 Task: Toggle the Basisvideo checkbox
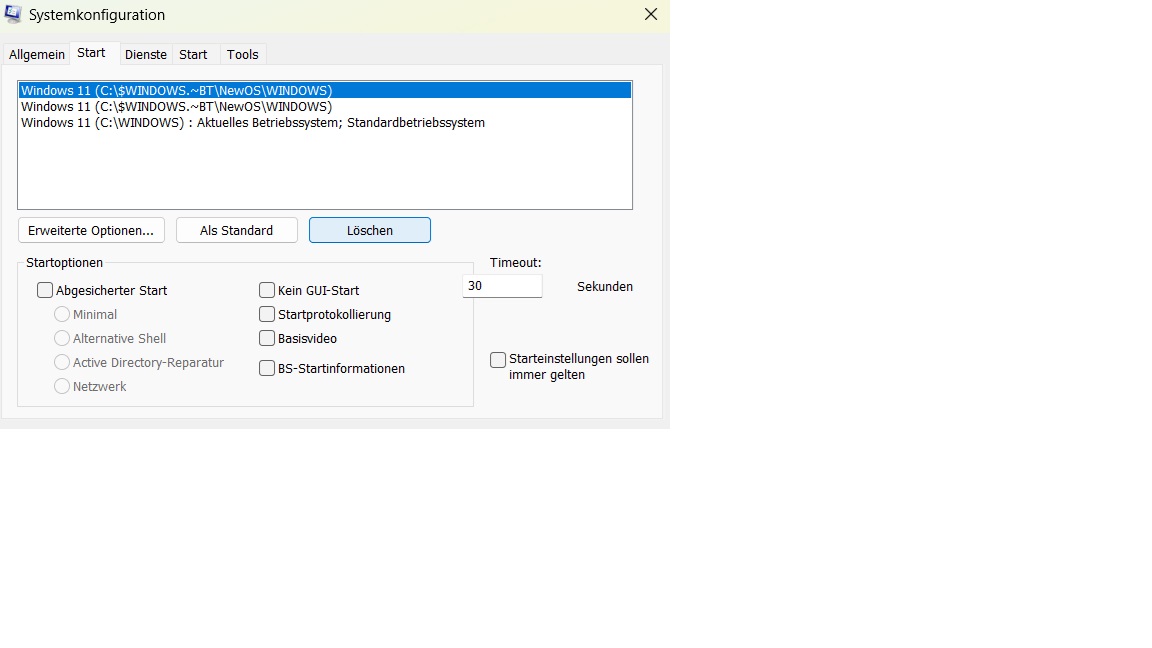267,339
